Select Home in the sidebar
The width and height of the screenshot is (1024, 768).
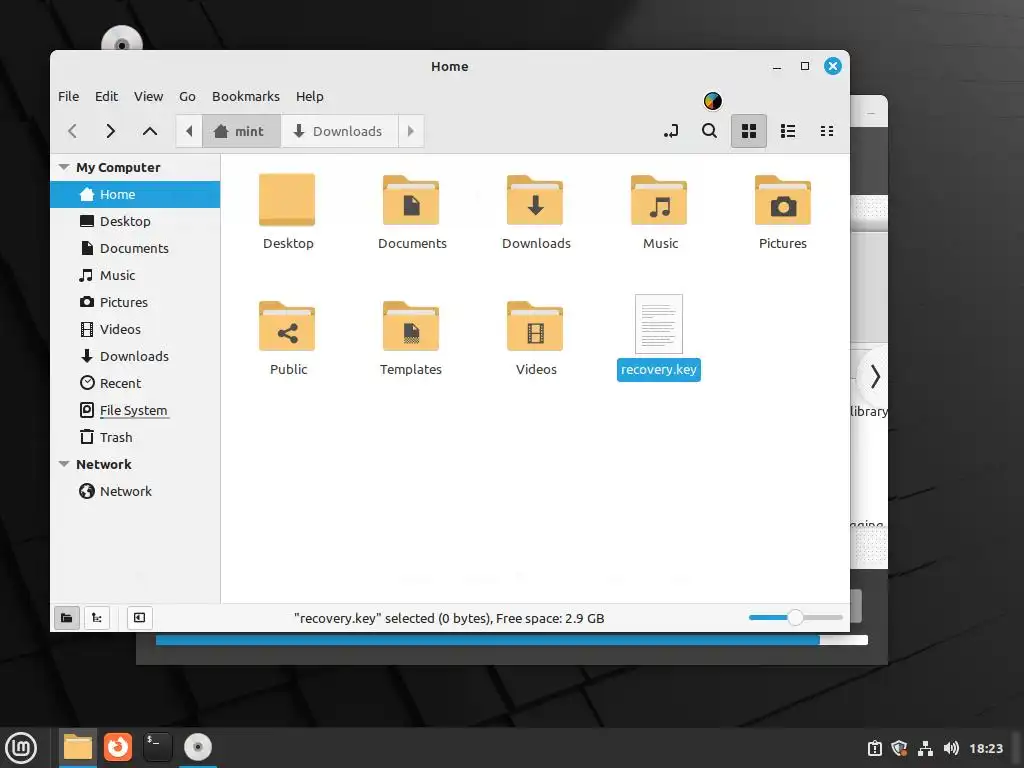click(x=135, y=195)
